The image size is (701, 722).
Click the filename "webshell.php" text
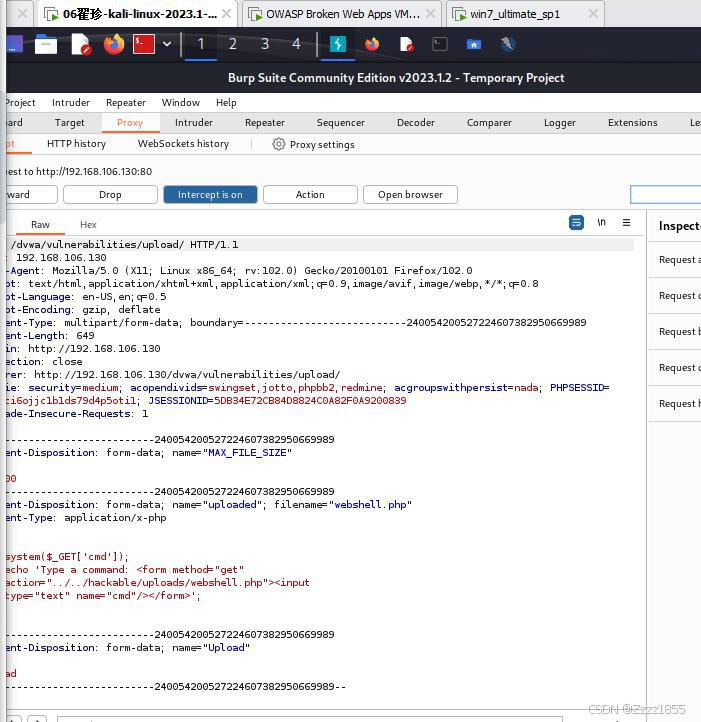(370, 505)
